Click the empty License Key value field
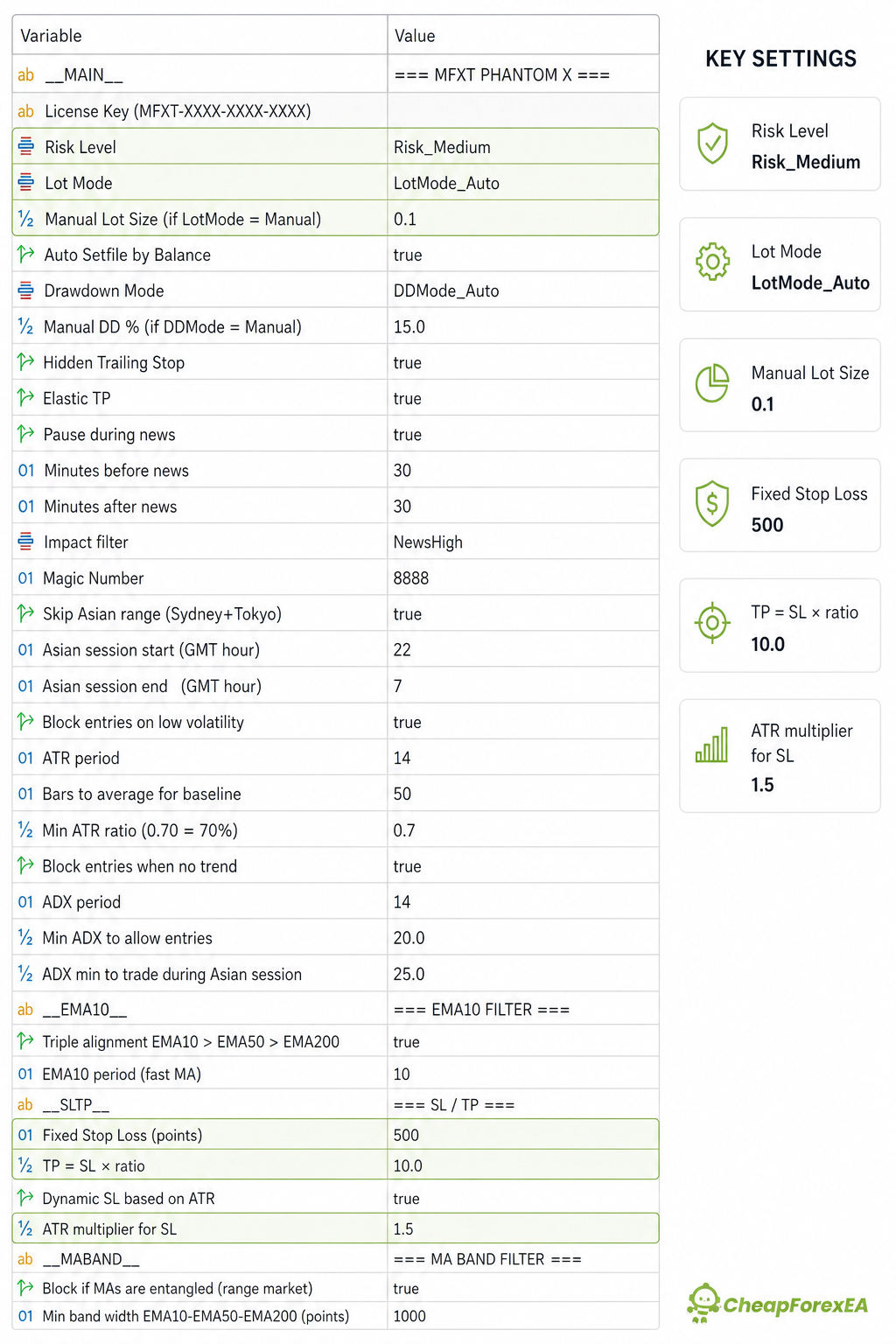Image resolution: width=896 pixels, height=1344 pixels. coord(522,111)
